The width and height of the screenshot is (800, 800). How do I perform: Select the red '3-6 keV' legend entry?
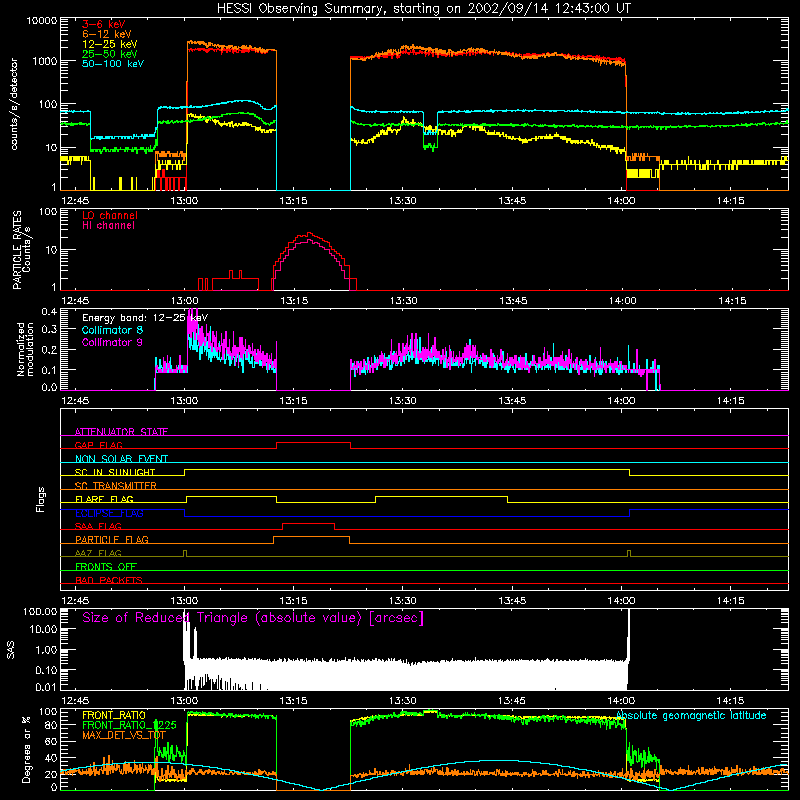coord(104,24)
